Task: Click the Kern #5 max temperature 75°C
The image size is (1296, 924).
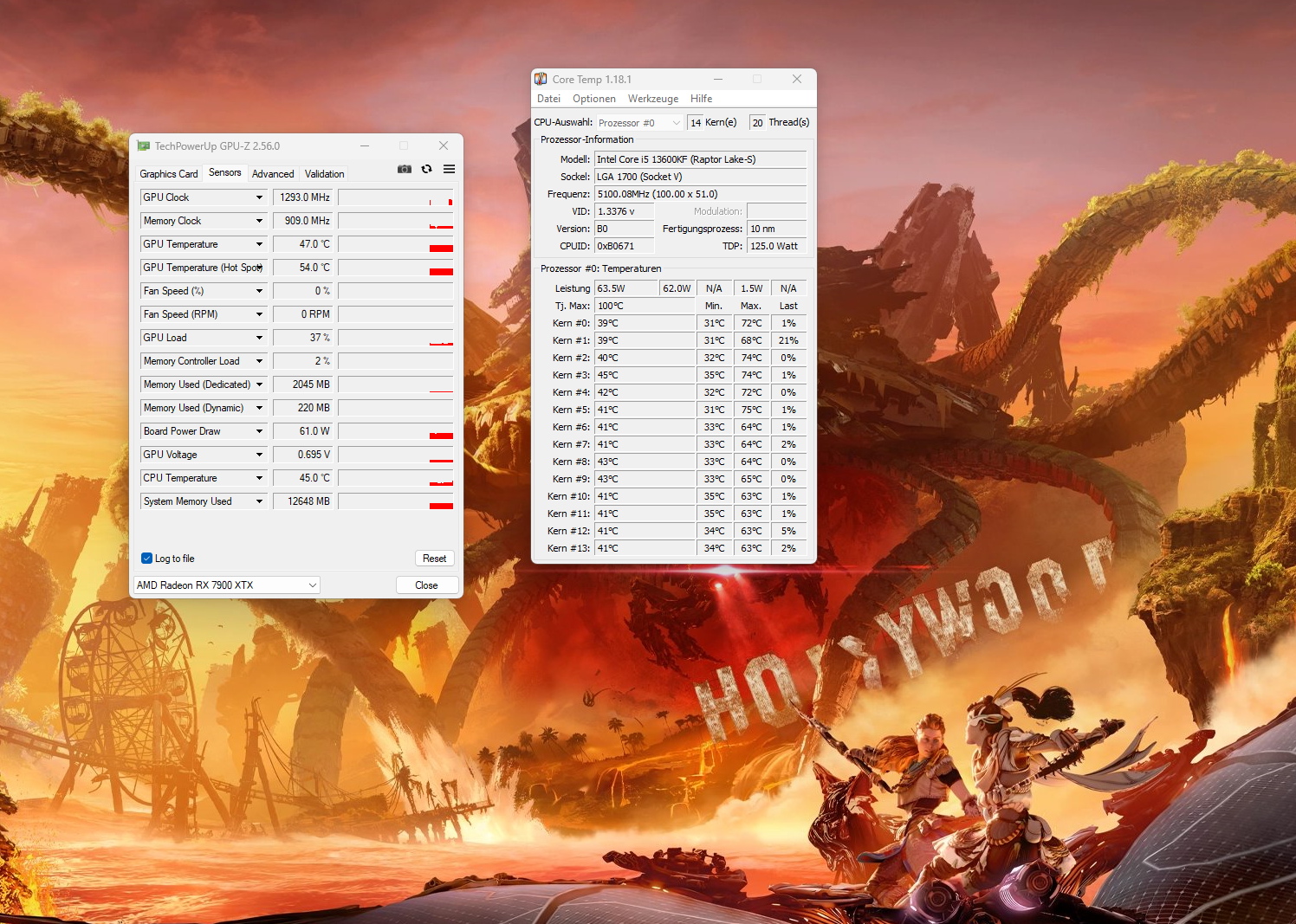Action: tap(751, 410)
